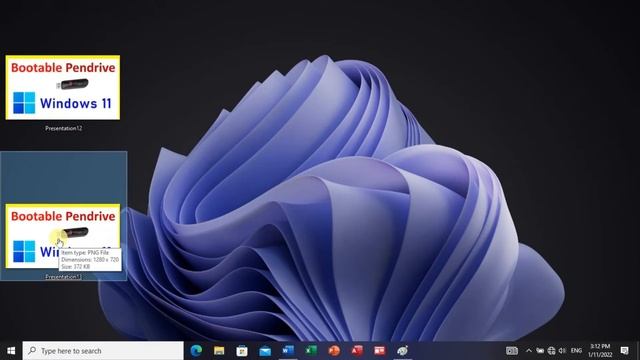Click the 'Presentation1' file name label
Image resolution: width=640 pixels, height=360 pixels.
63,277
